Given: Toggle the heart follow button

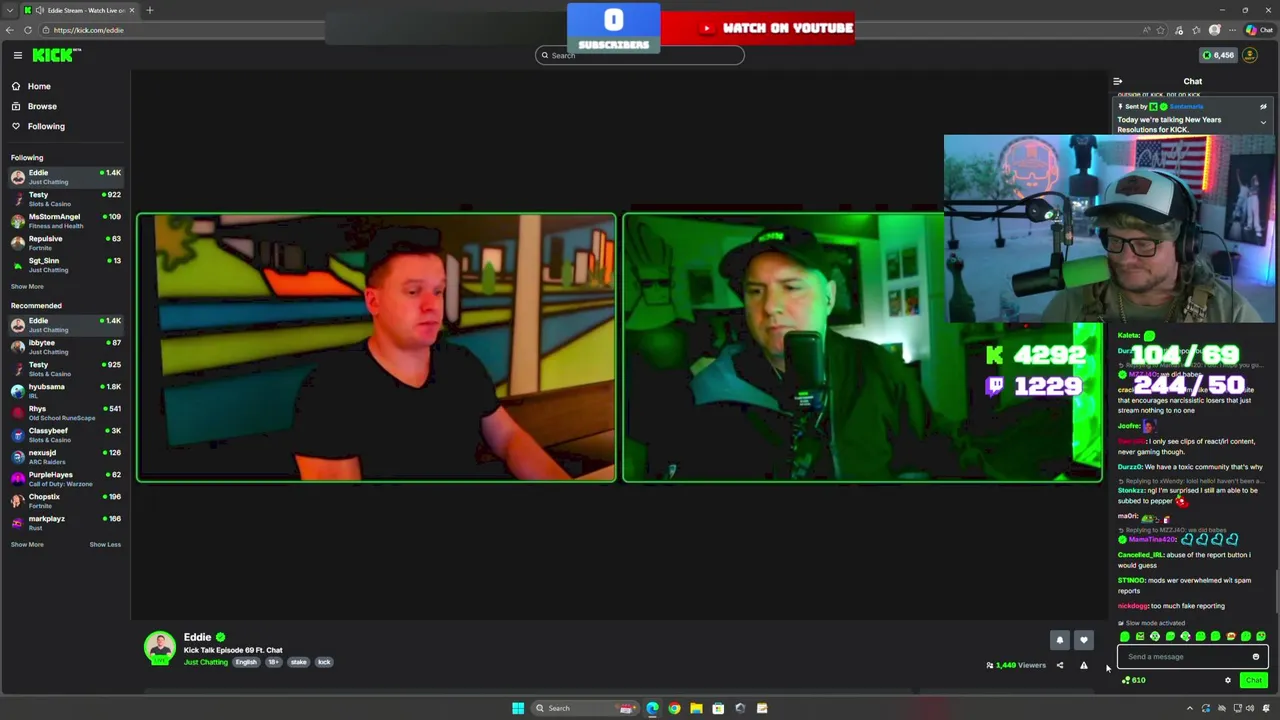Looking at the screenshot, I should click(x=1083, y=640).
